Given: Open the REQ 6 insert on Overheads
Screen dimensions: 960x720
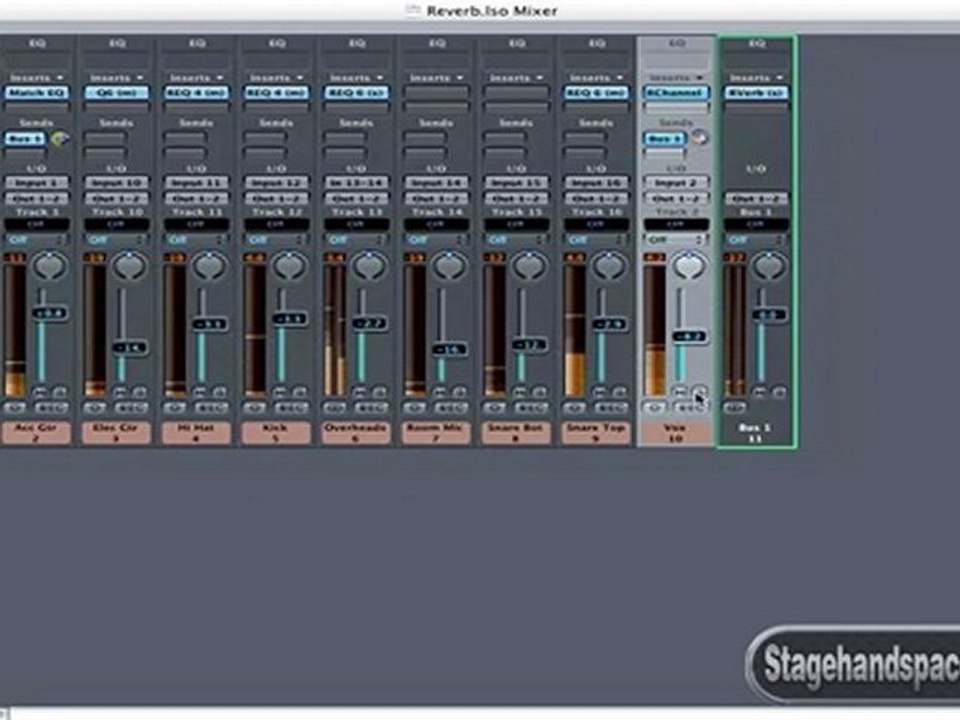Looking at the screenshot, I should [x=356, y=92].
